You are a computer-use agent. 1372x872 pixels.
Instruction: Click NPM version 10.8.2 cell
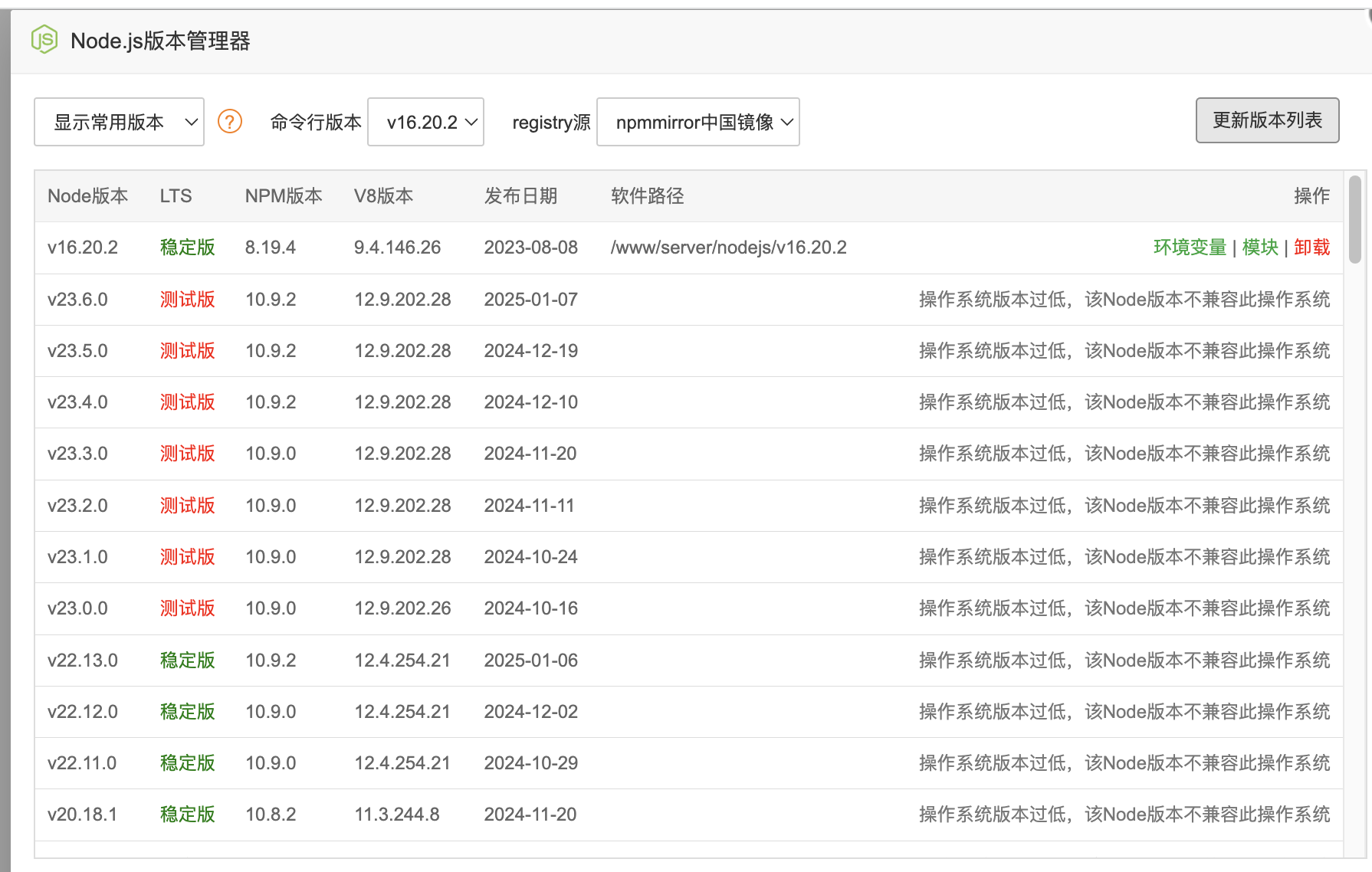coord(271,815)
